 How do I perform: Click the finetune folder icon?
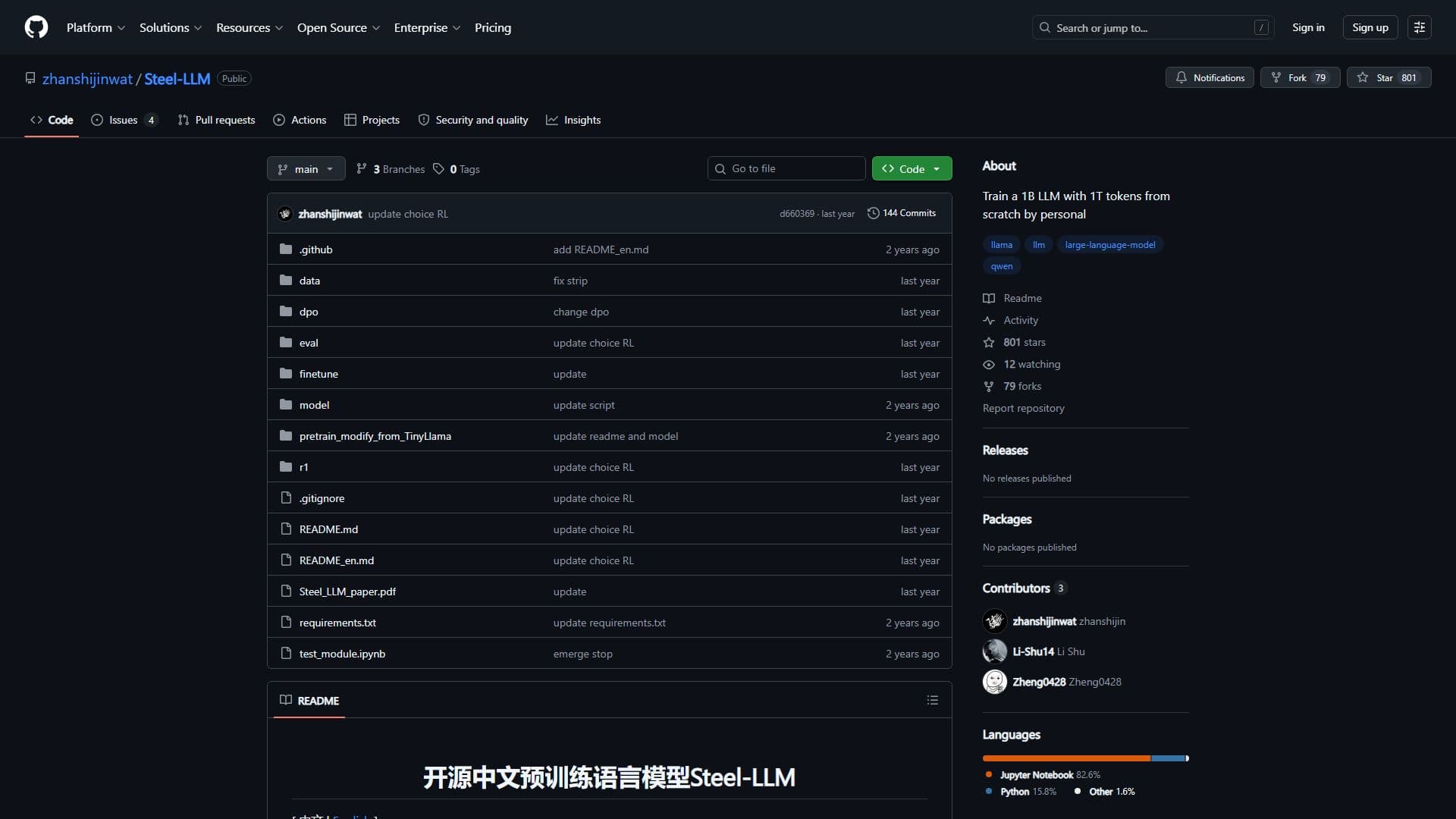286,374
